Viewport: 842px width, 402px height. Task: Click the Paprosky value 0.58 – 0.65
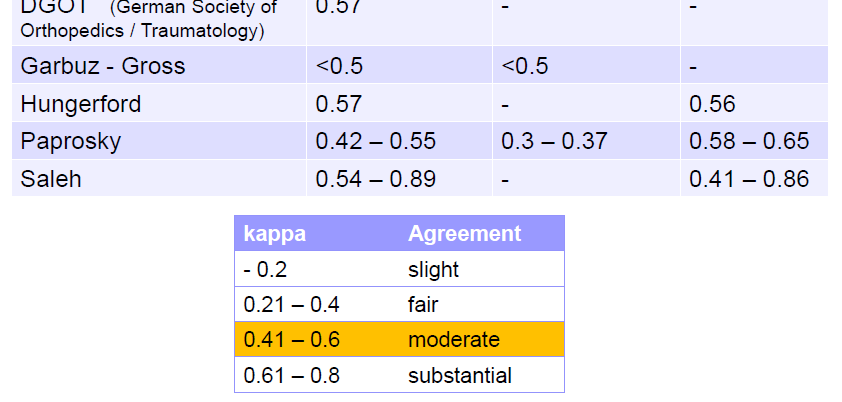pyautogui.click(x=749, y=142)
